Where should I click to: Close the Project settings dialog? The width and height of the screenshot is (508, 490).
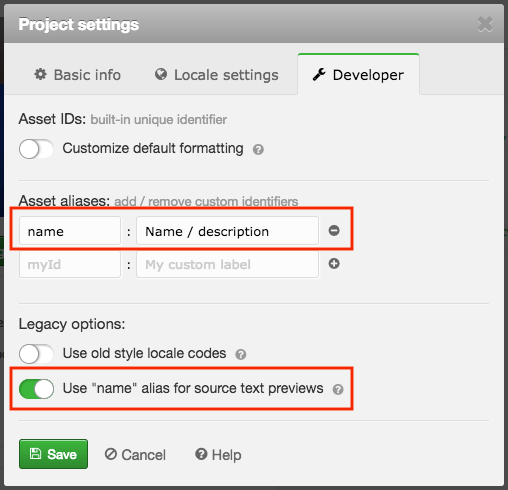coord(485,24)
